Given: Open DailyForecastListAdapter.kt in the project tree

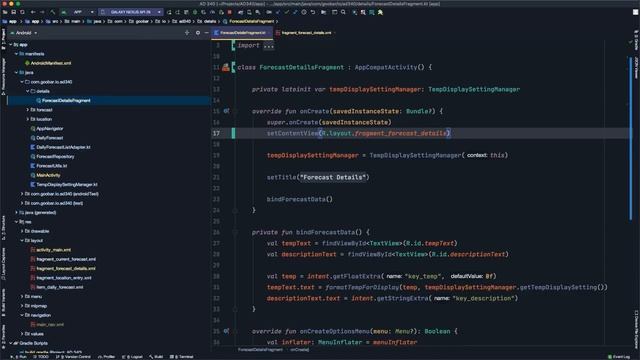Looking at the screenshot, I should [x=60, y=147].
